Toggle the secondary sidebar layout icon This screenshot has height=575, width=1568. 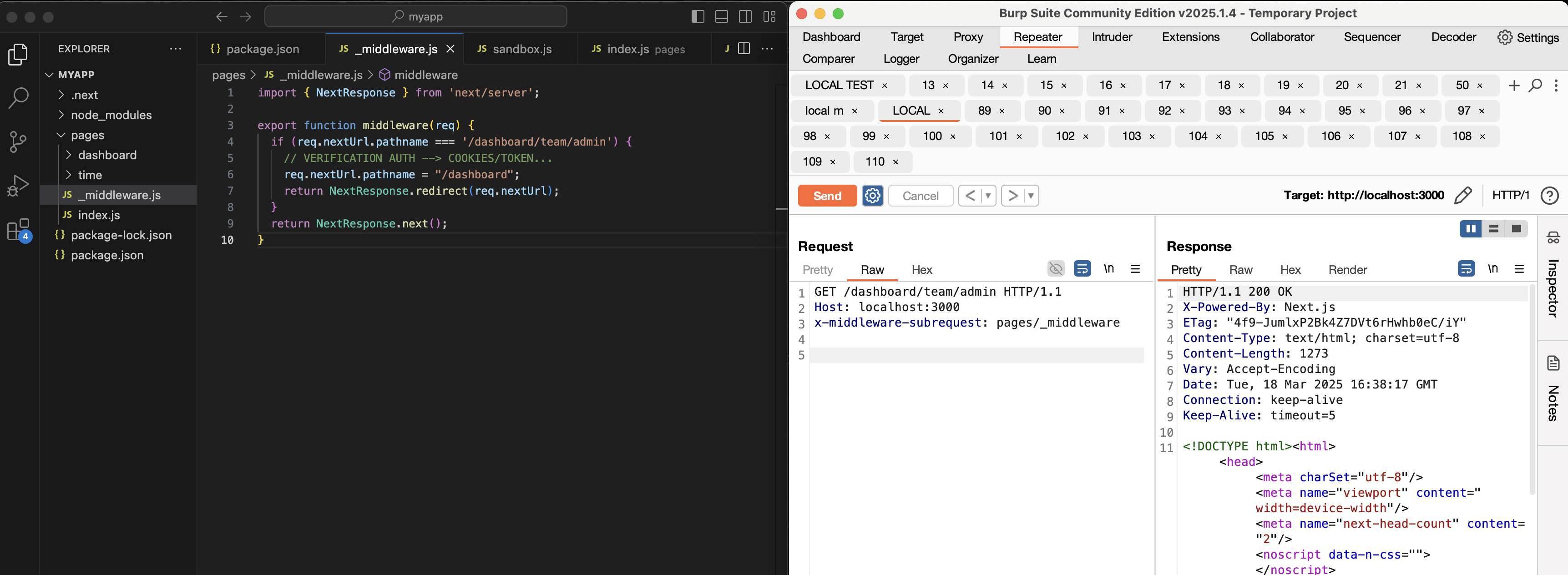(745, 16)
